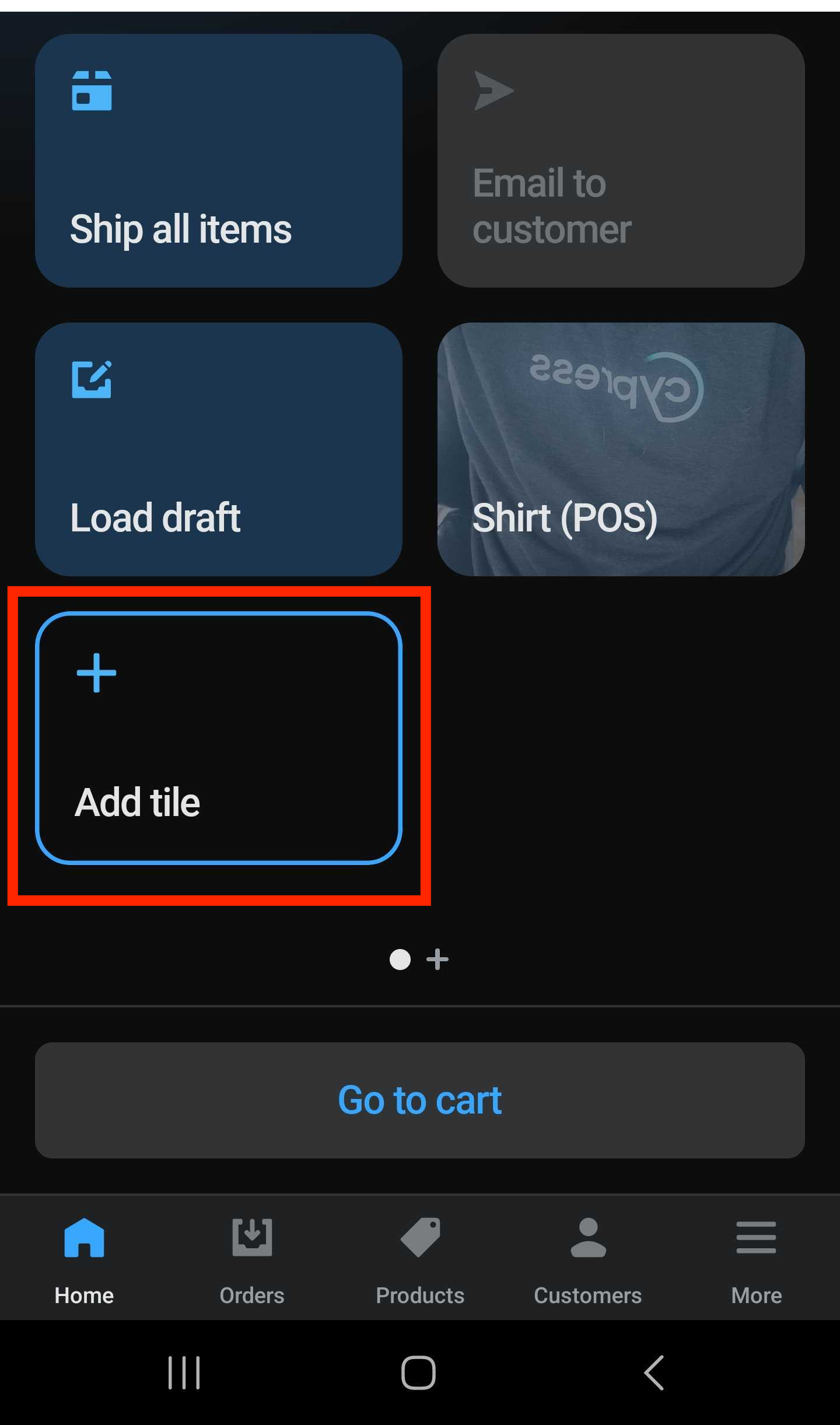Tap the Add tile label
The height and width of the screenshot is (1425, 840).
coord(138,802)
